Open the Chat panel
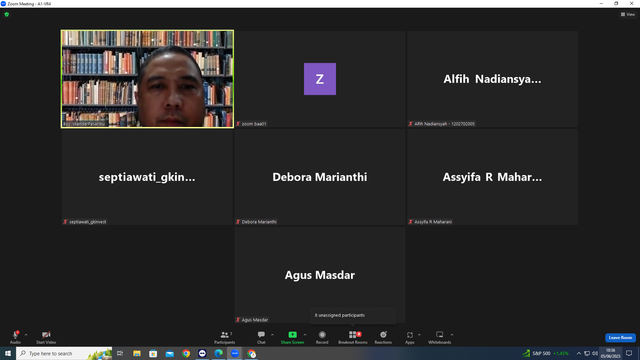The width and height of the screenshot is (640, 360). (261, 337)
